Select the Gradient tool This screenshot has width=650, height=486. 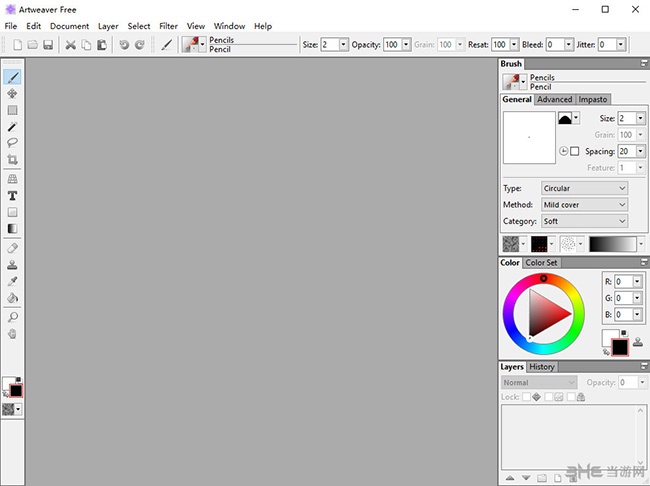click(x=12, y=228)
